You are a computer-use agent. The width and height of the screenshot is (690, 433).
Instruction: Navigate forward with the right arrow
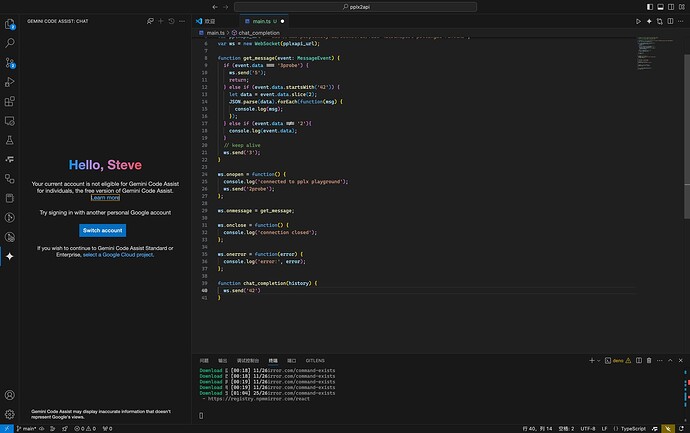(225, 7)
